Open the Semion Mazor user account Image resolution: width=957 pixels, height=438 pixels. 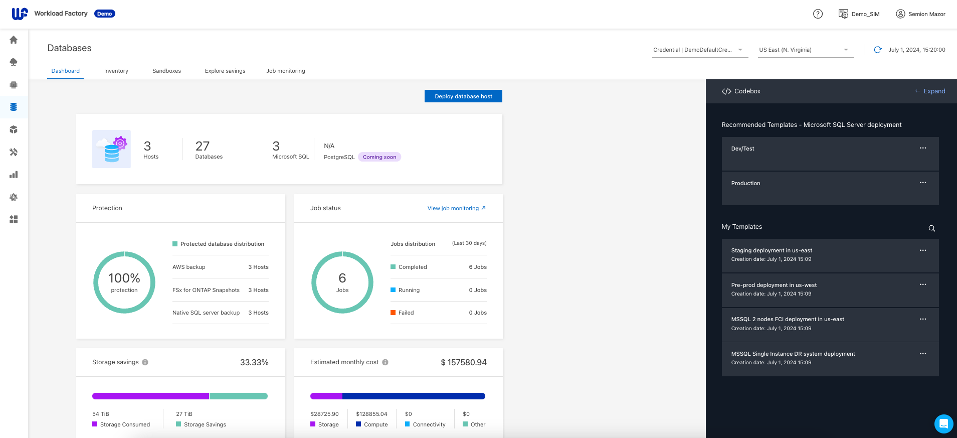coord(922,14)
